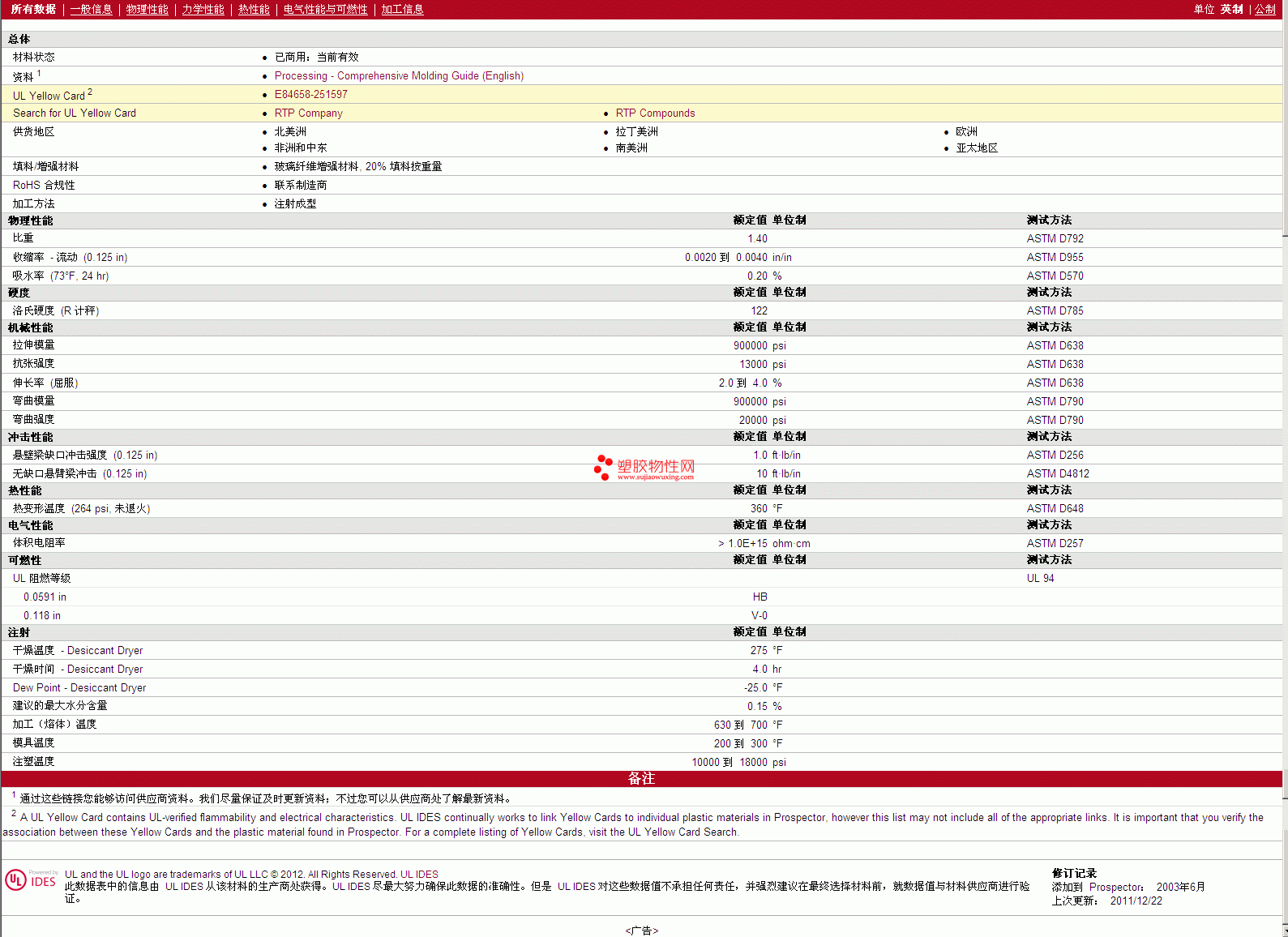Click the 洛氏硬度 value 122
Screen dimensions: 1288x937
[x=759, y=310]
